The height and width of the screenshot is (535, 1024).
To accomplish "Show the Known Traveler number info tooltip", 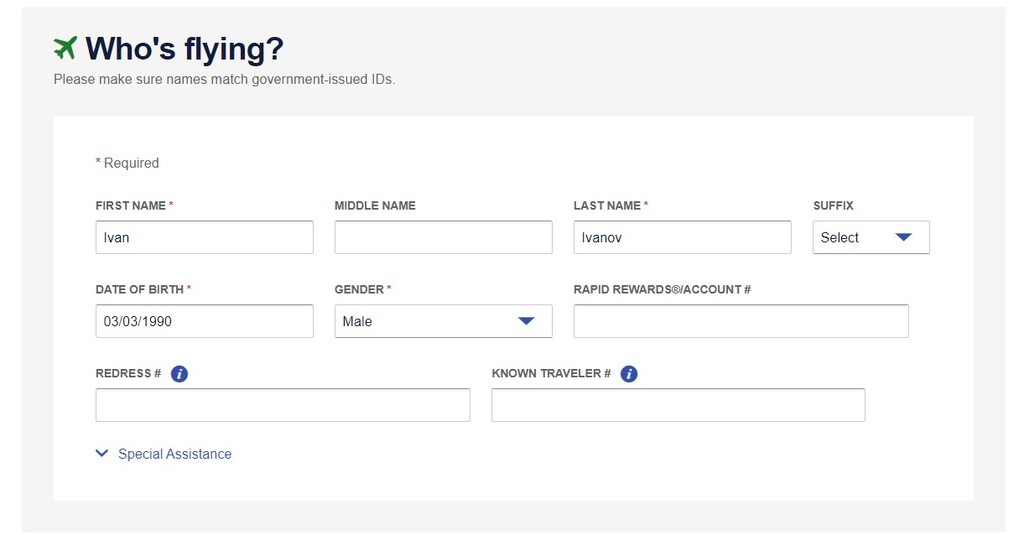I will pos(629,374).
